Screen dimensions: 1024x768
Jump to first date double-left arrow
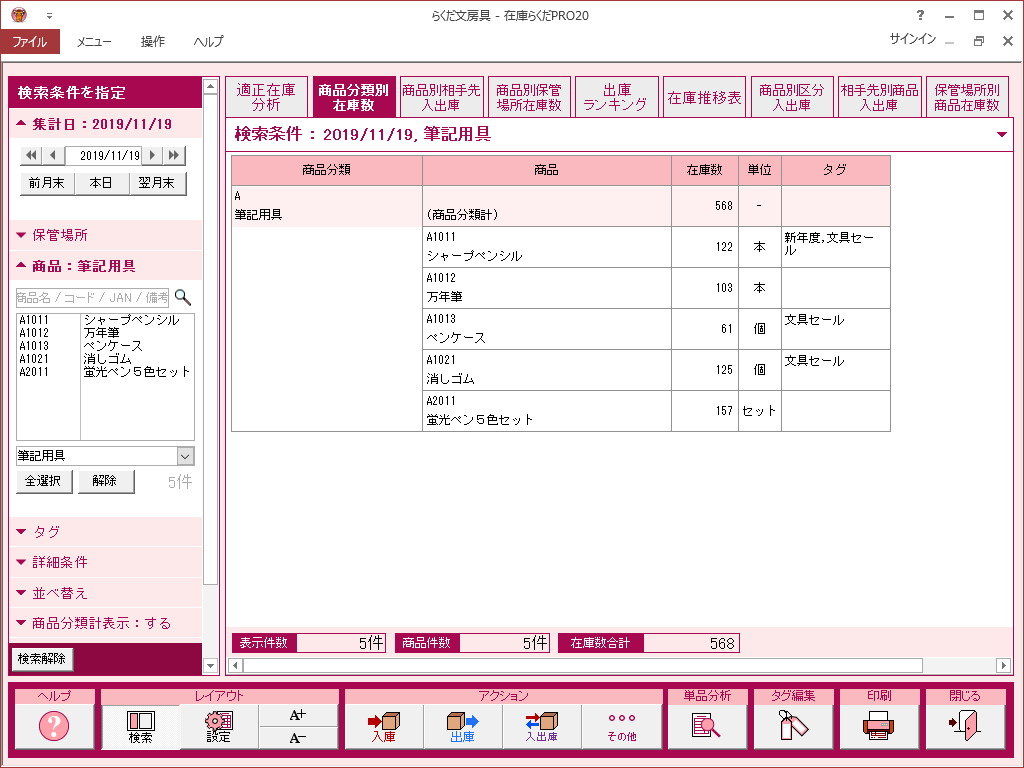coord(31,155)
